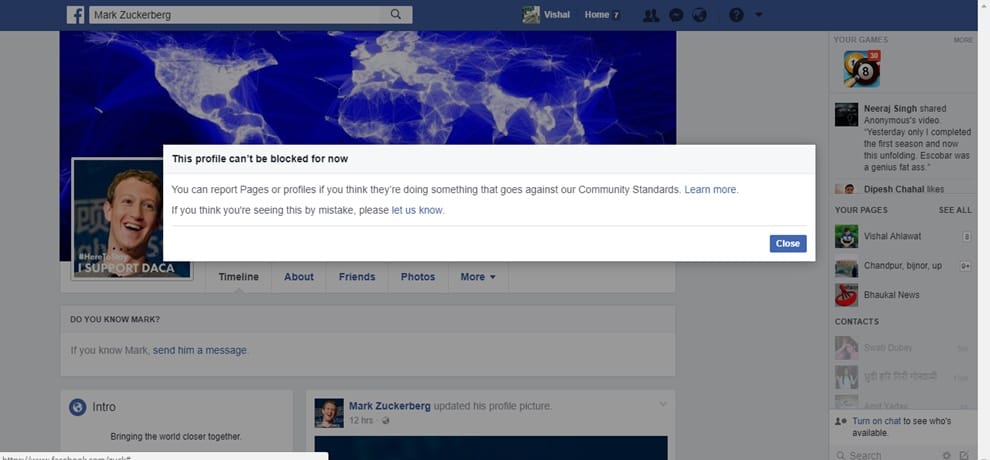This screenshot has width=990, height=460.
Task: Click Neeraj Singh's ticker avatar
Action: [x=846, y=115]
